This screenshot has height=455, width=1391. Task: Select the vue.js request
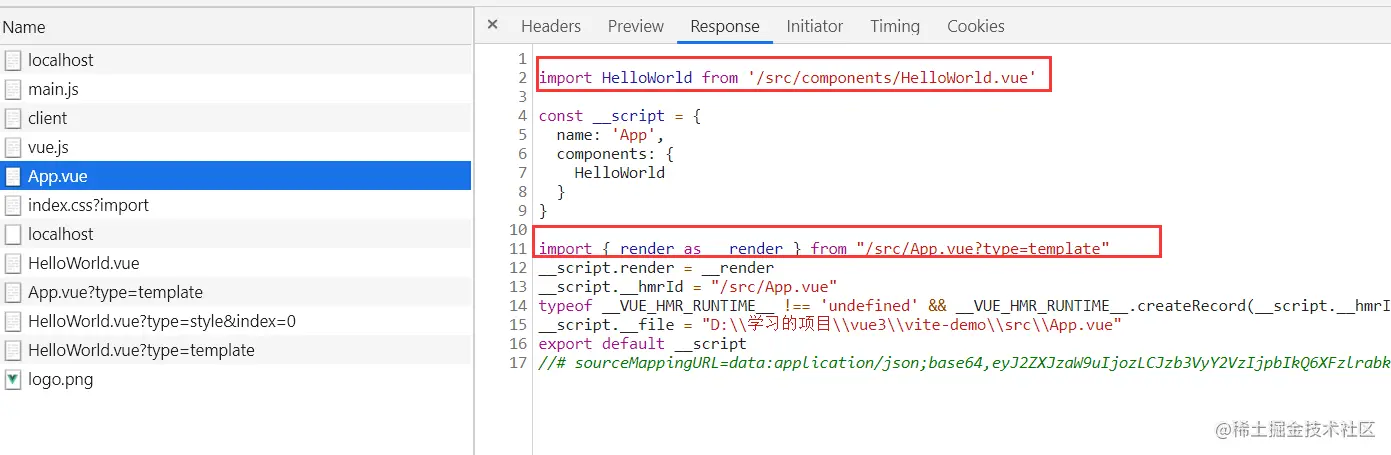(x=236, y=147)
